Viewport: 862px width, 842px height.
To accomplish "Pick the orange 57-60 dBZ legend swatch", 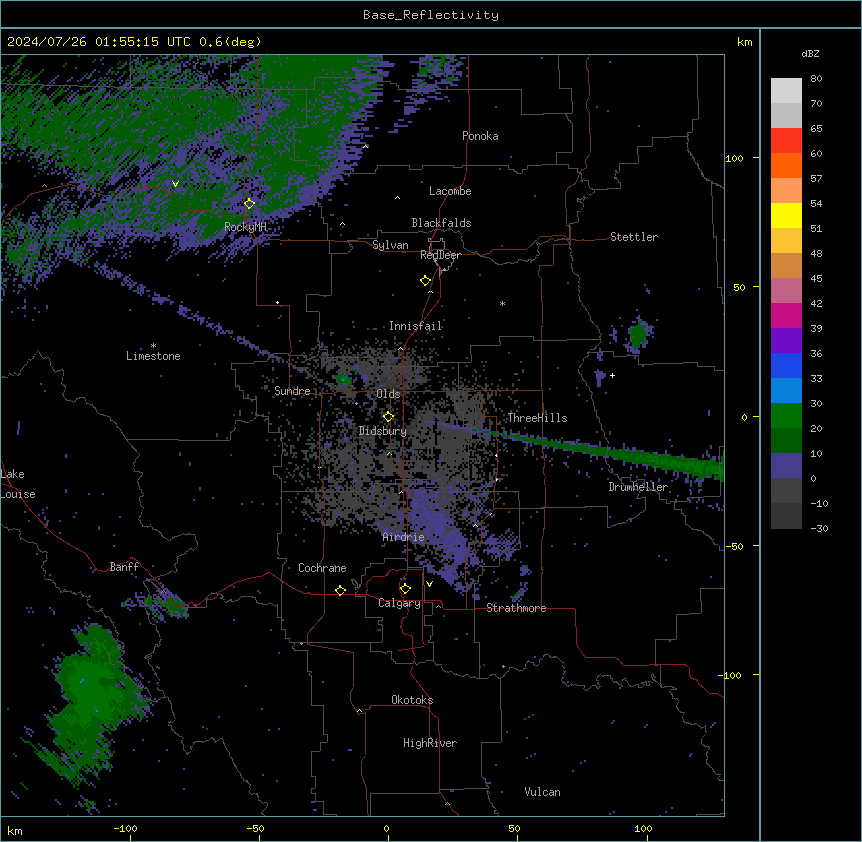I will 786,165.
